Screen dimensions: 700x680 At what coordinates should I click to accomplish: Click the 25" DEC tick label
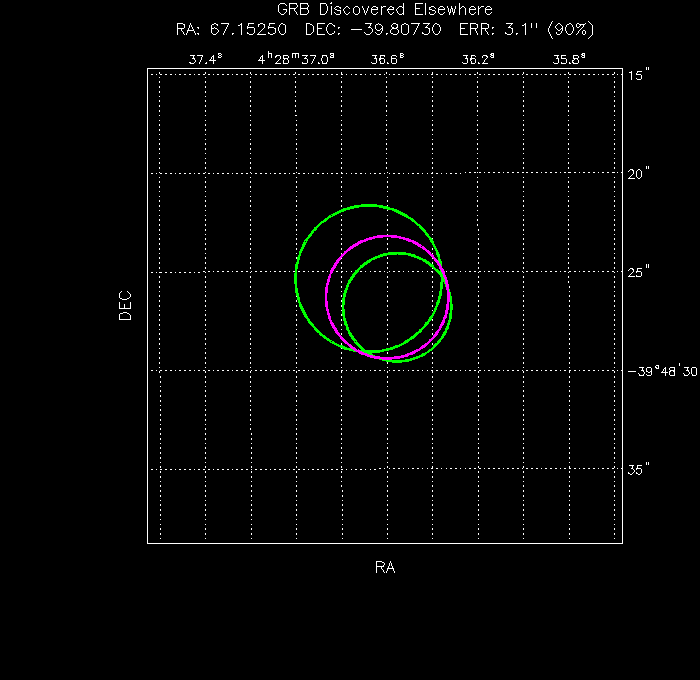click(638, 272)
